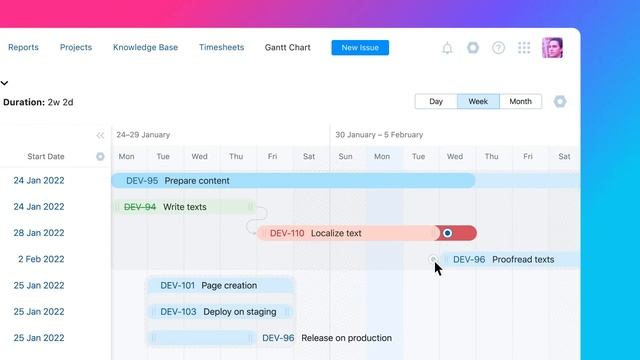Open the Start Date column settings gear
This screenshot has width=640, height=360.
(100, 156)
